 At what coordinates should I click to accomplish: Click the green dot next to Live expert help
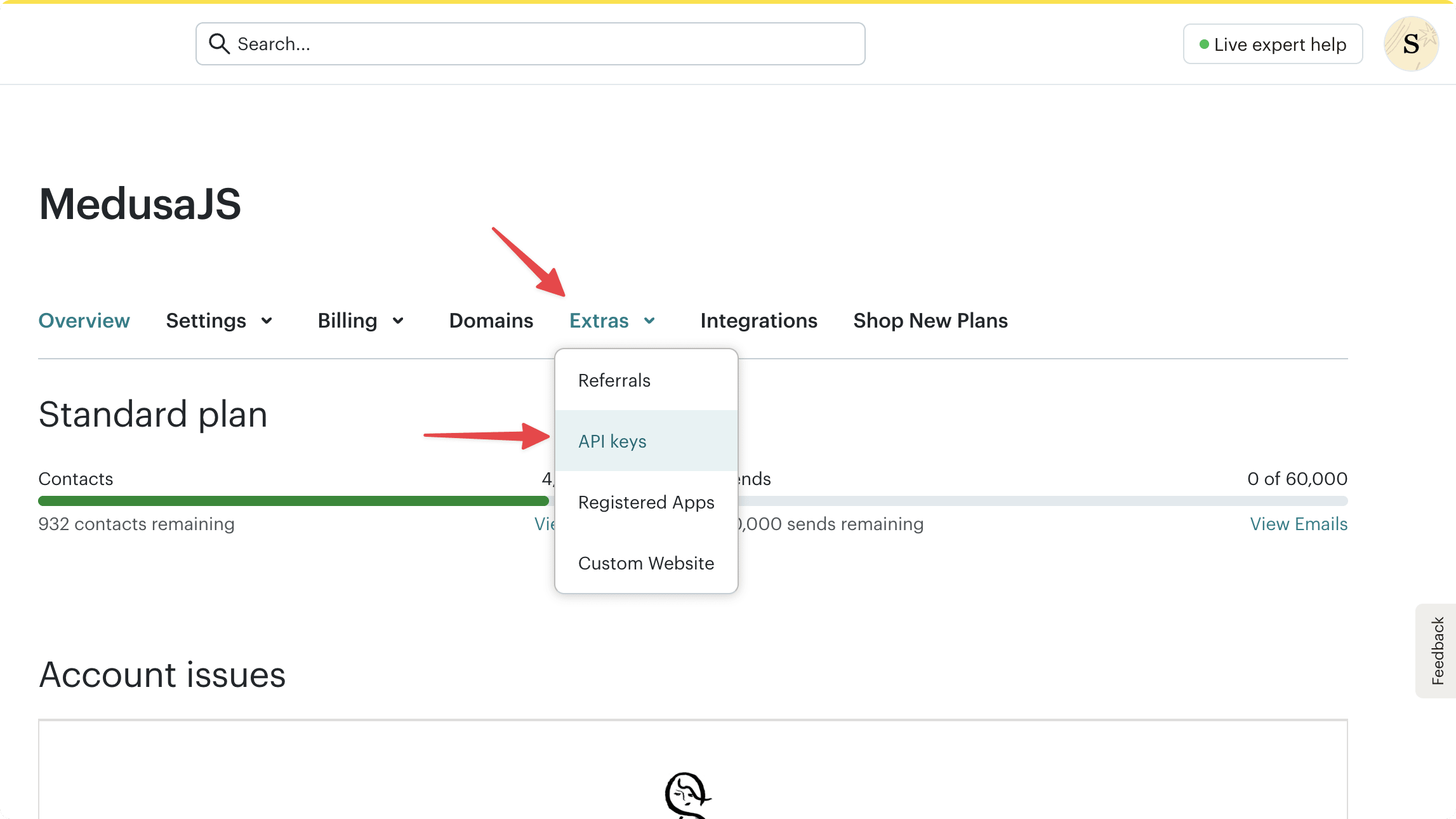(x=1203, y=44)
